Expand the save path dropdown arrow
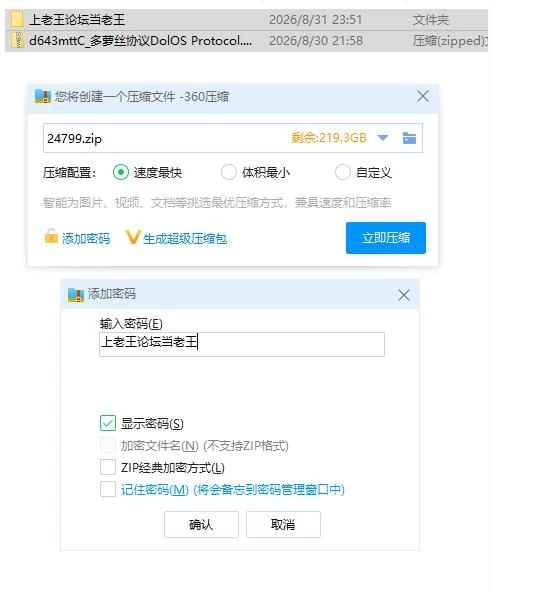551x593 pixels. 383,138
